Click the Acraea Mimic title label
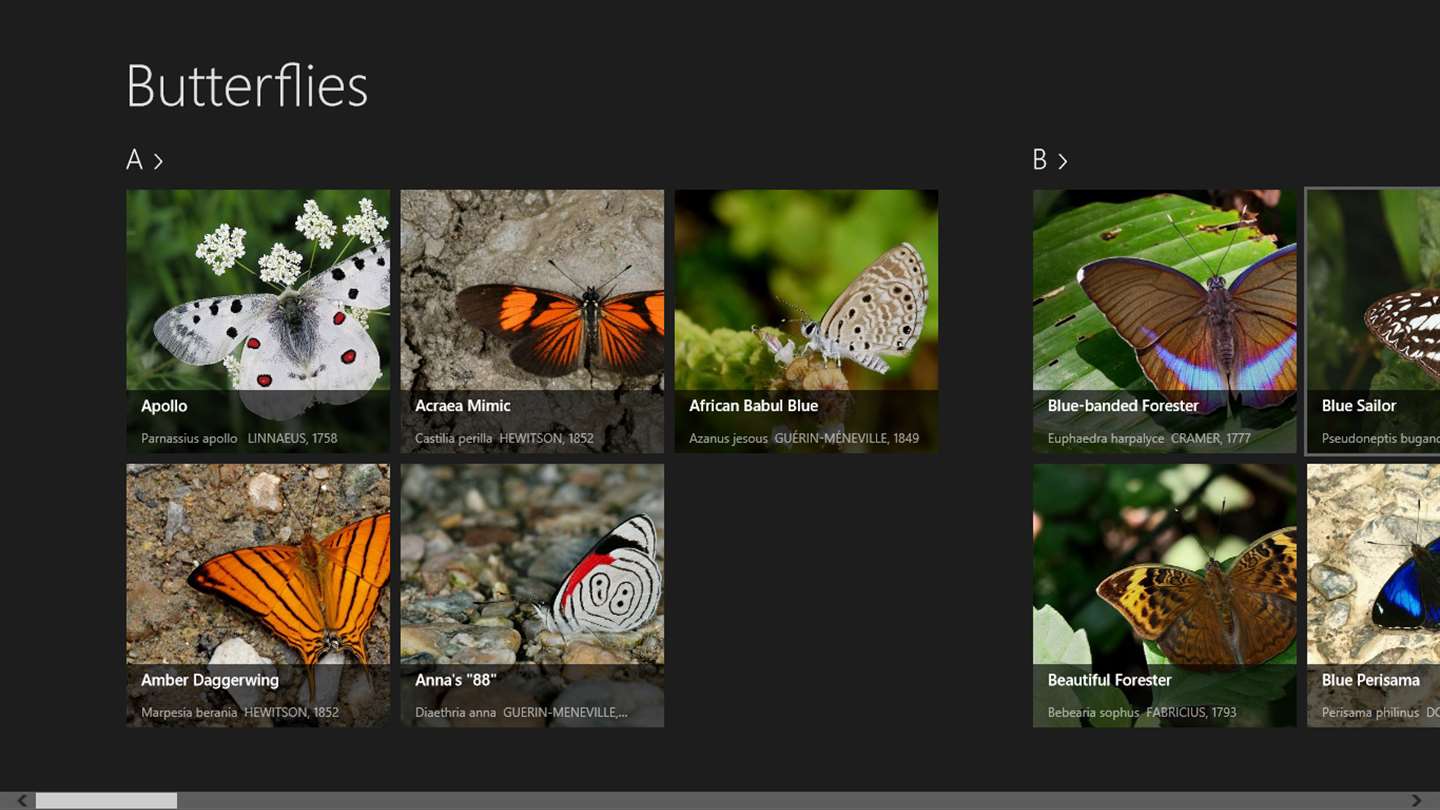 (462, 406)
